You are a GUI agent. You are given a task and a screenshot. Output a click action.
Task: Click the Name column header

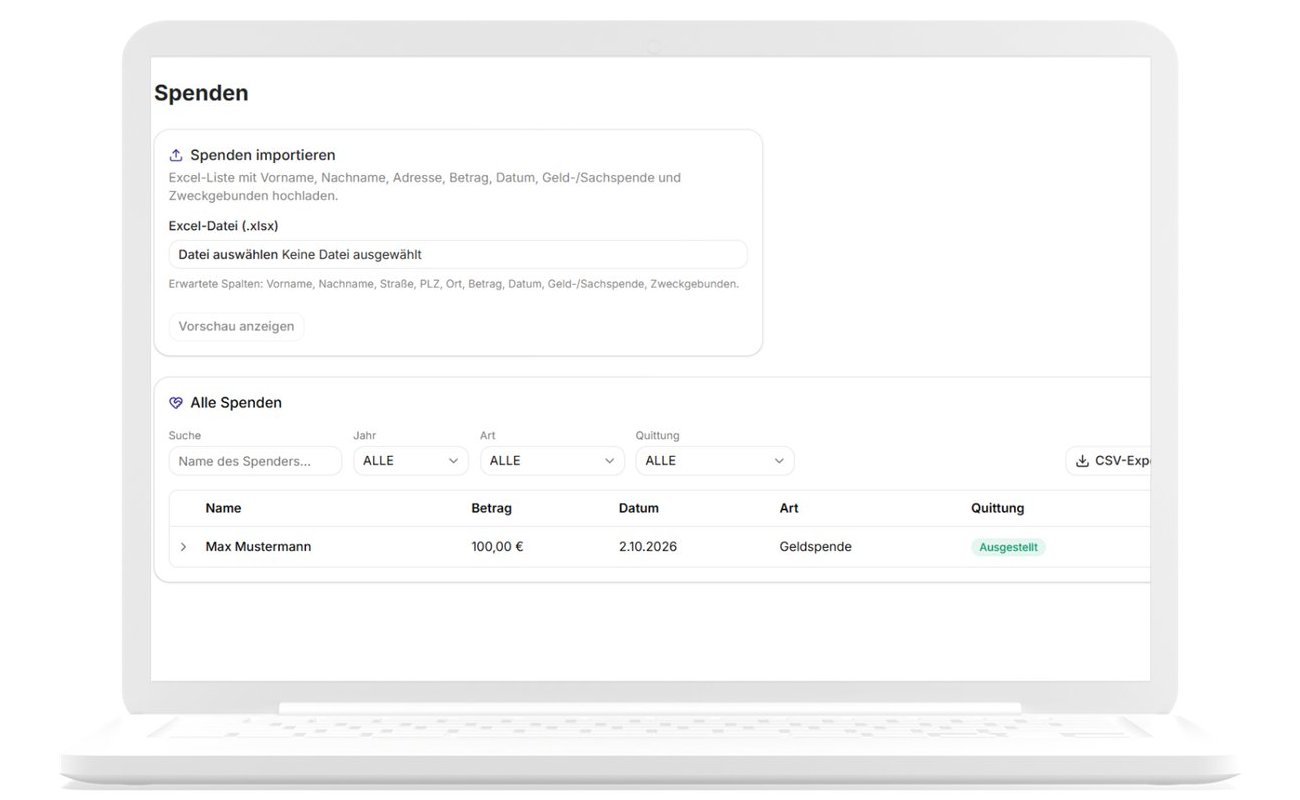[x=223, y=508]
